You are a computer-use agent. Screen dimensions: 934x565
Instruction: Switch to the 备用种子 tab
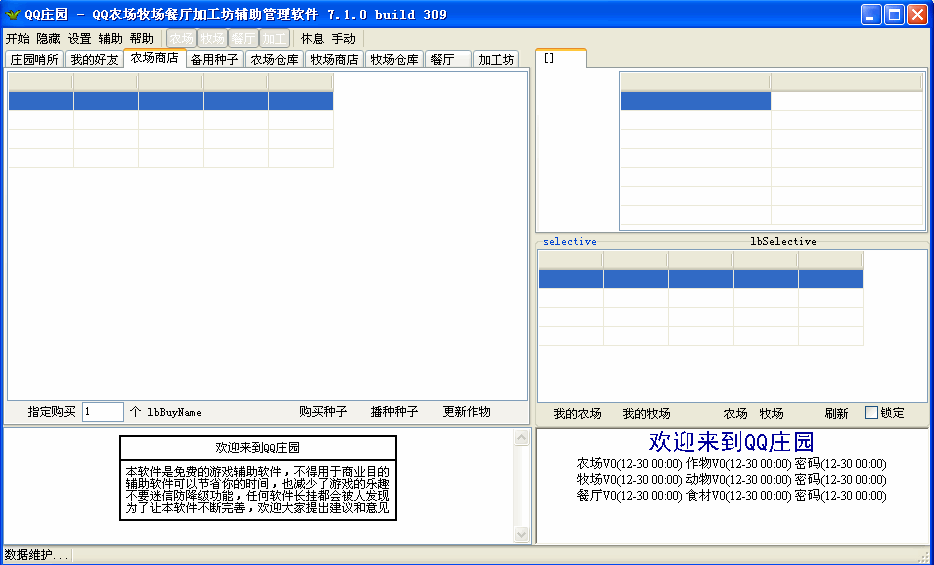[x=214, y=60]
